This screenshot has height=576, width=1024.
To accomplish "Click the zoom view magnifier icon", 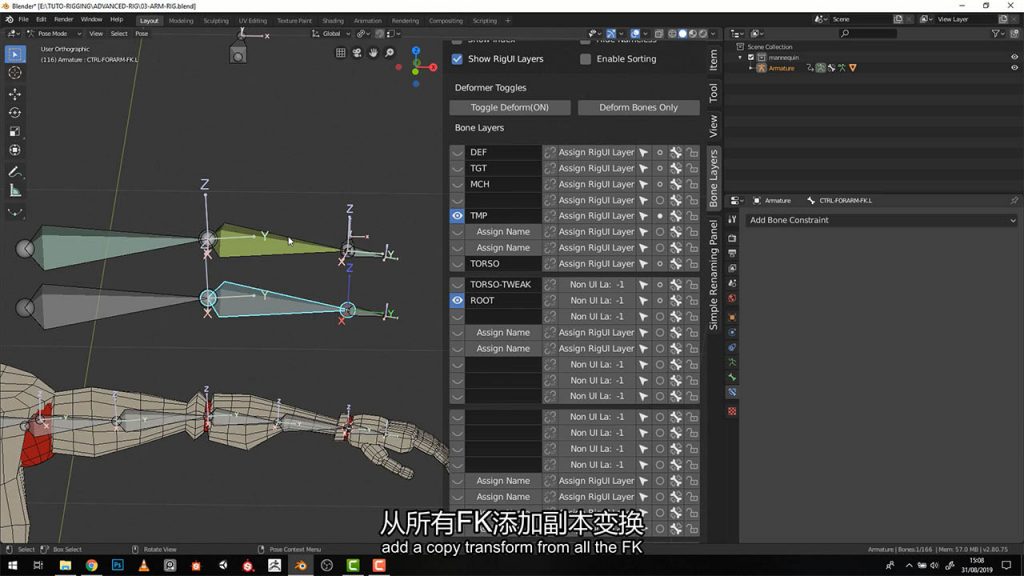I will click(390, 53).
